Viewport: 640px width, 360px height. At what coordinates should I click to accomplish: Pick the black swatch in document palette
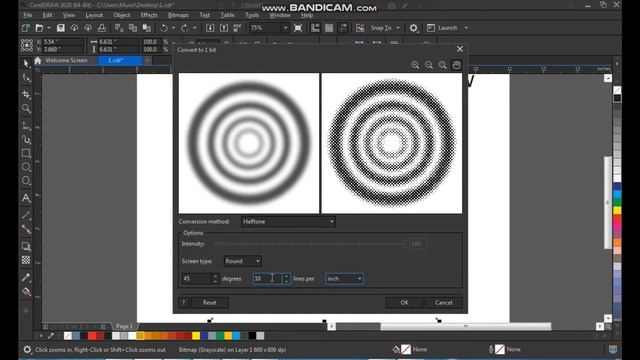coord(252,336)
